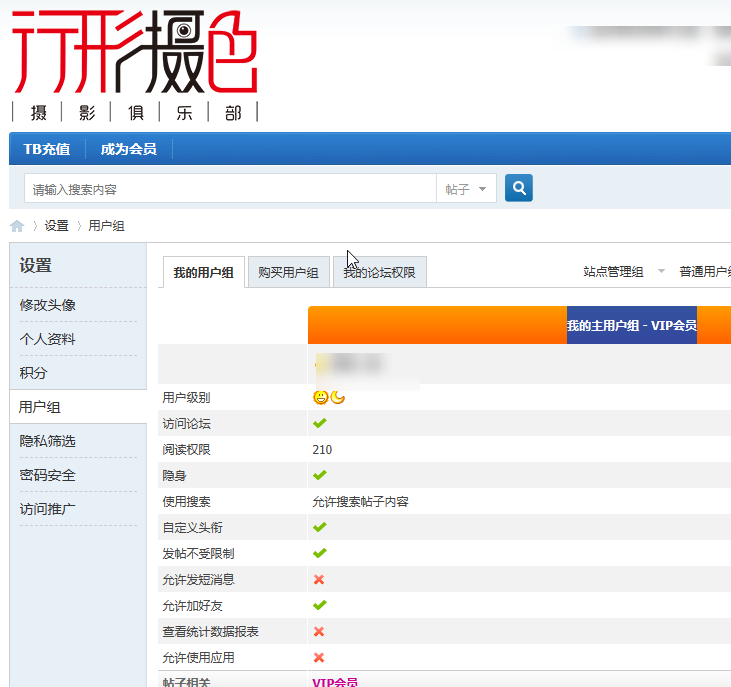Switch to the 我的论坛权限 tab
Image resolution: width=731 pixels, height=687 pixels.
(379, 272)
